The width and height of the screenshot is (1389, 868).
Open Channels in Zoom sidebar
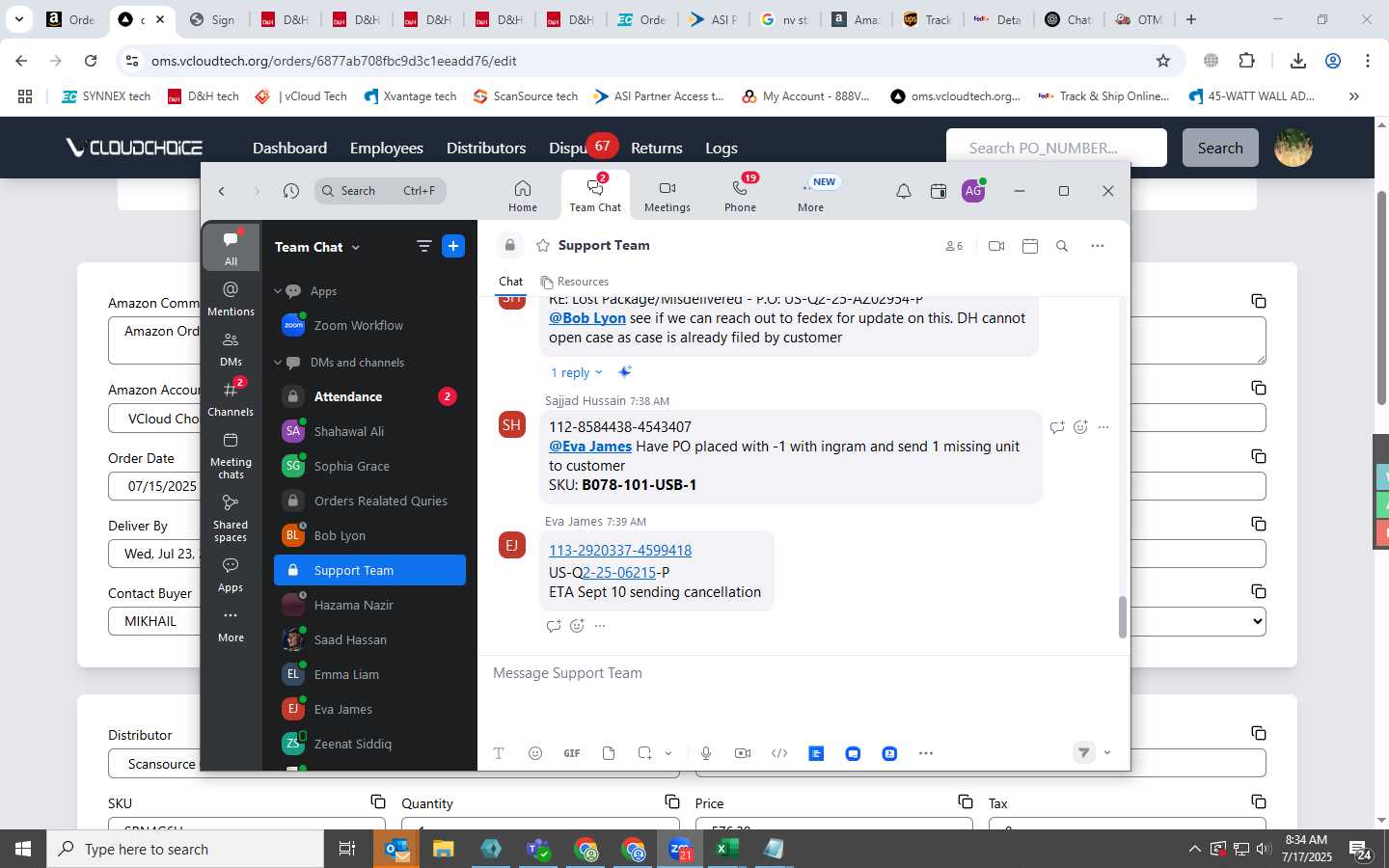point(231,399)
